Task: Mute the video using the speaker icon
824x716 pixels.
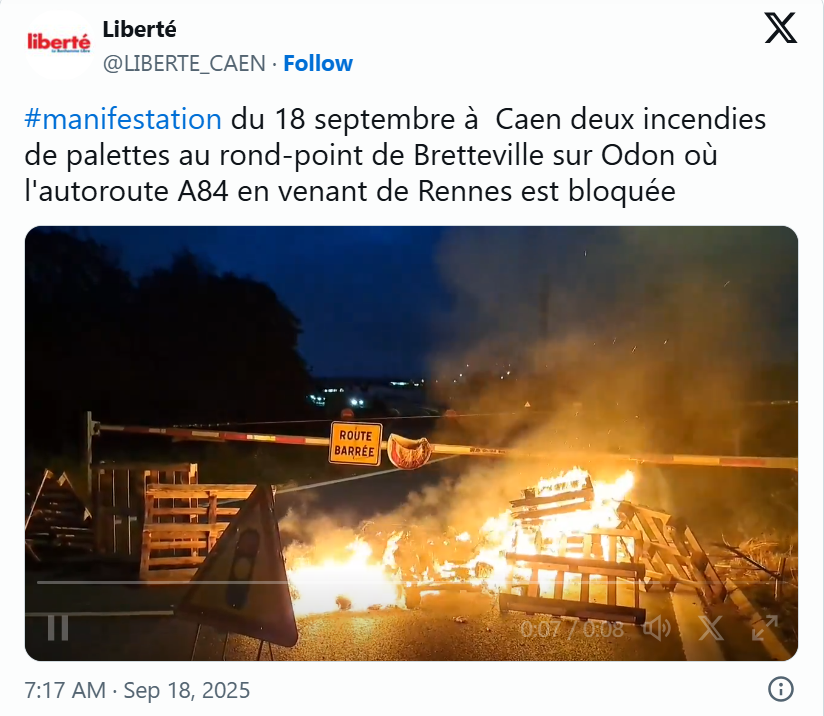Action: [x=657, y=628]
